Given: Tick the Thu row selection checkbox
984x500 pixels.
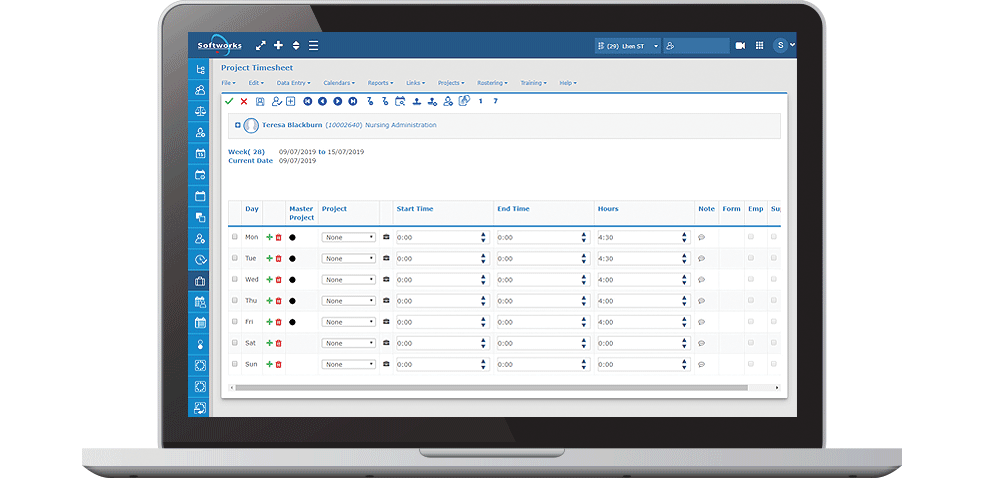Looking at the screenshot, I should (235, 301).
